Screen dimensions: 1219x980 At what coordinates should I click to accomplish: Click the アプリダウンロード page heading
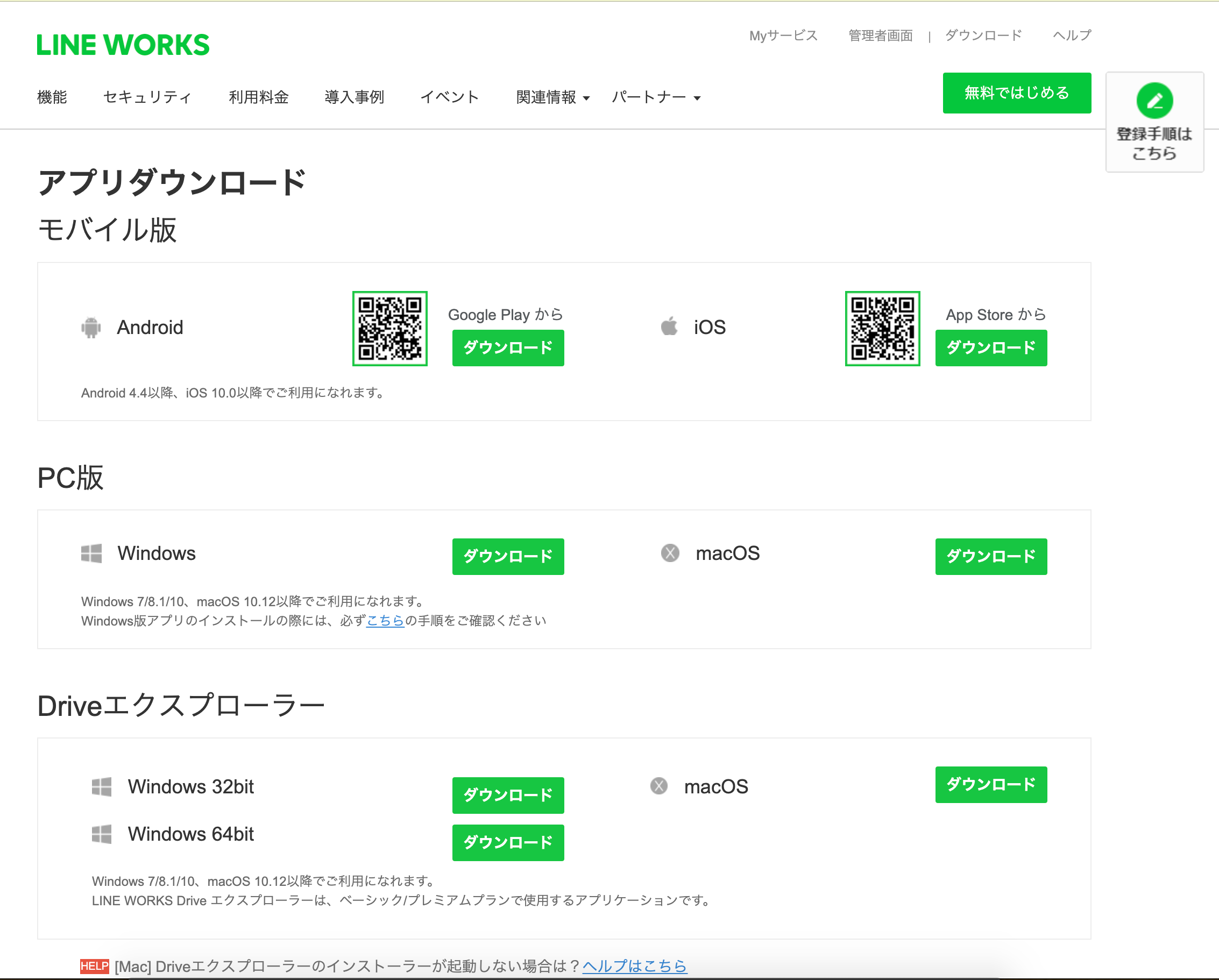click(x=172, y=182)
